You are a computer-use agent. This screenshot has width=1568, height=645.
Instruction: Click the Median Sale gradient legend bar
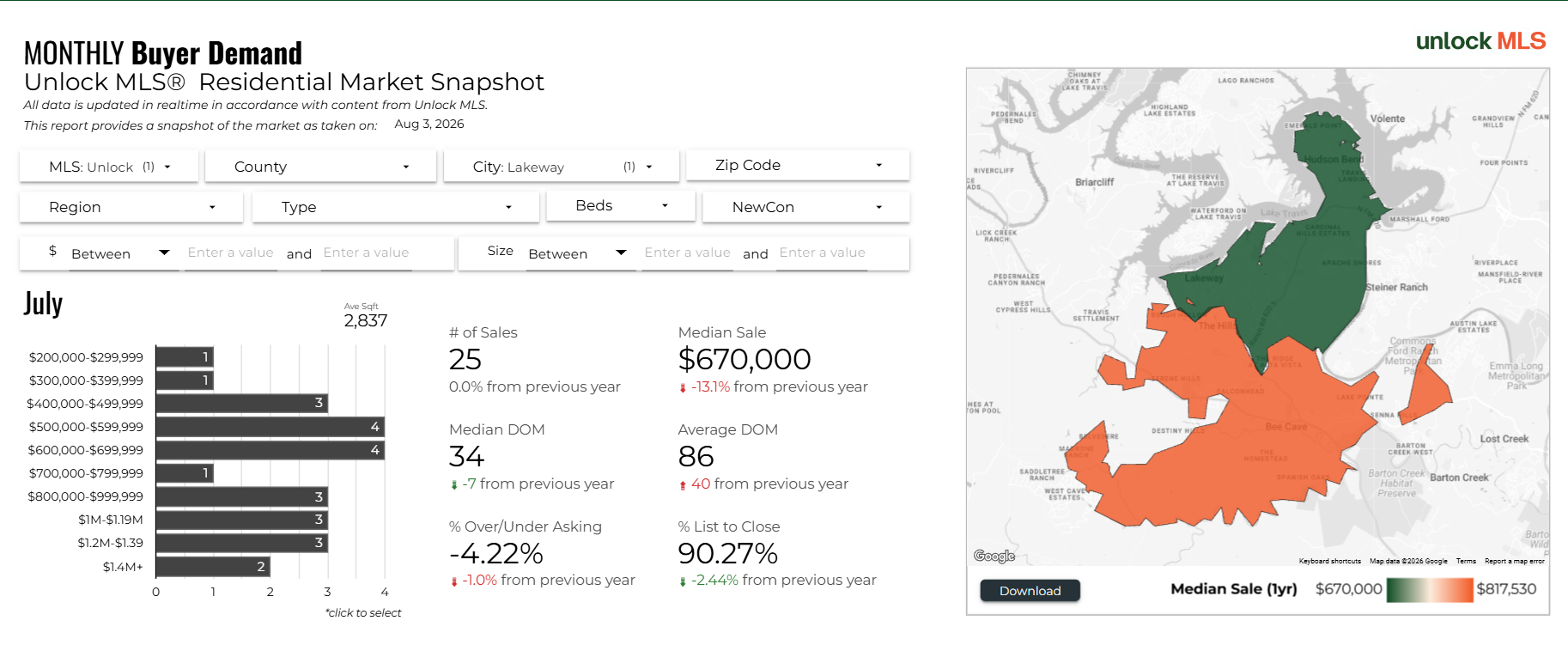tap(1430, 590)
